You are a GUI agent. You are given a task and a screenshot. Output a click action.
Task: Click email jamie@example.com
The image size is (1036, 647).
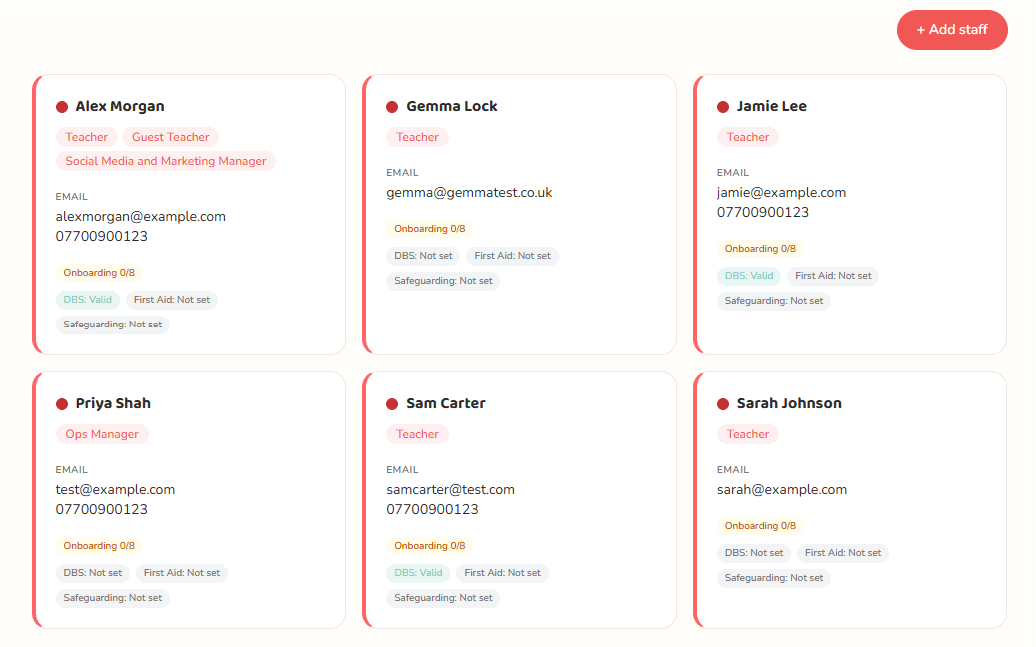781,193
